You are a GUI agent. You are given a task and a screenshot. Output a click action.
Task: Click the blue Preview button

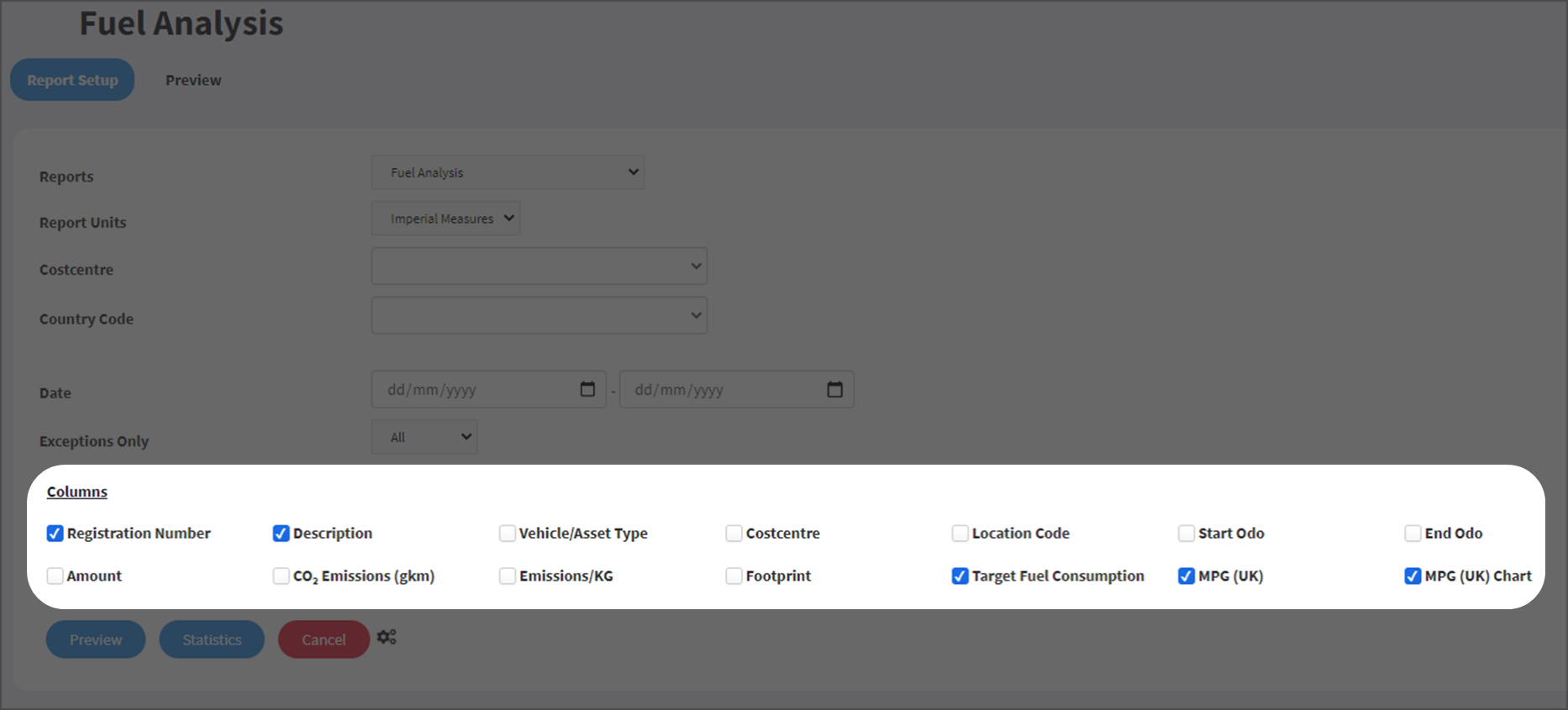point(96,639)
